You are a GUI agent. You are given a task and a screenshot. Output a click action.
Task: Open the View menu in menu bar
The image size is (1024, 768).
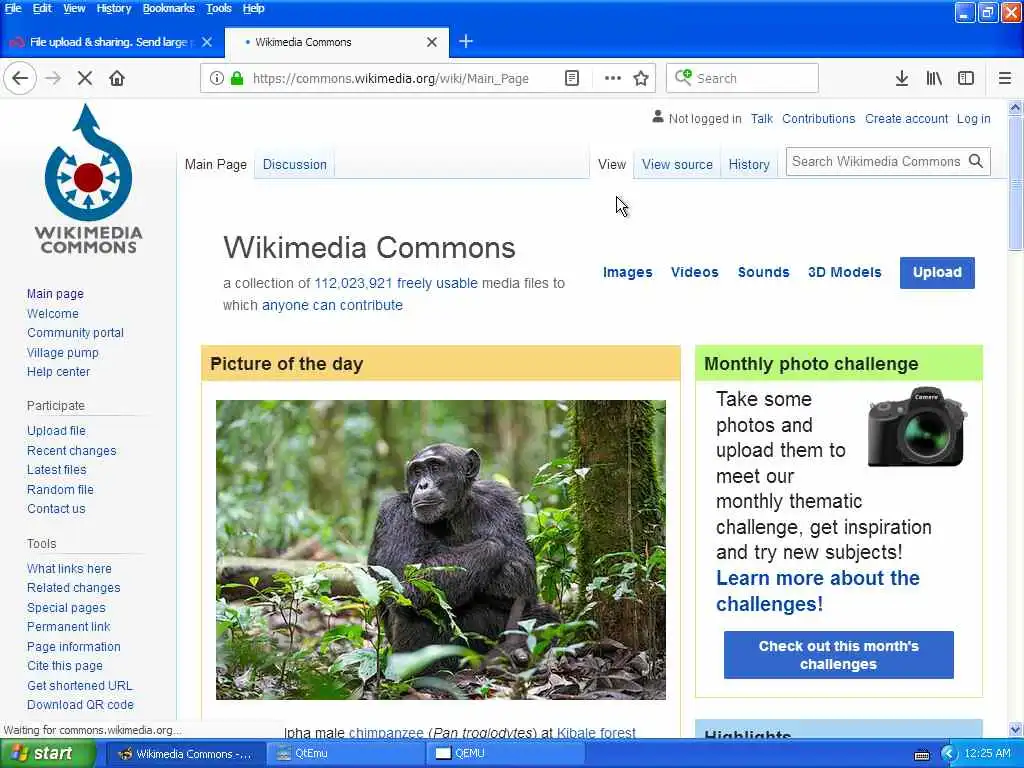(x=74, y=8)
